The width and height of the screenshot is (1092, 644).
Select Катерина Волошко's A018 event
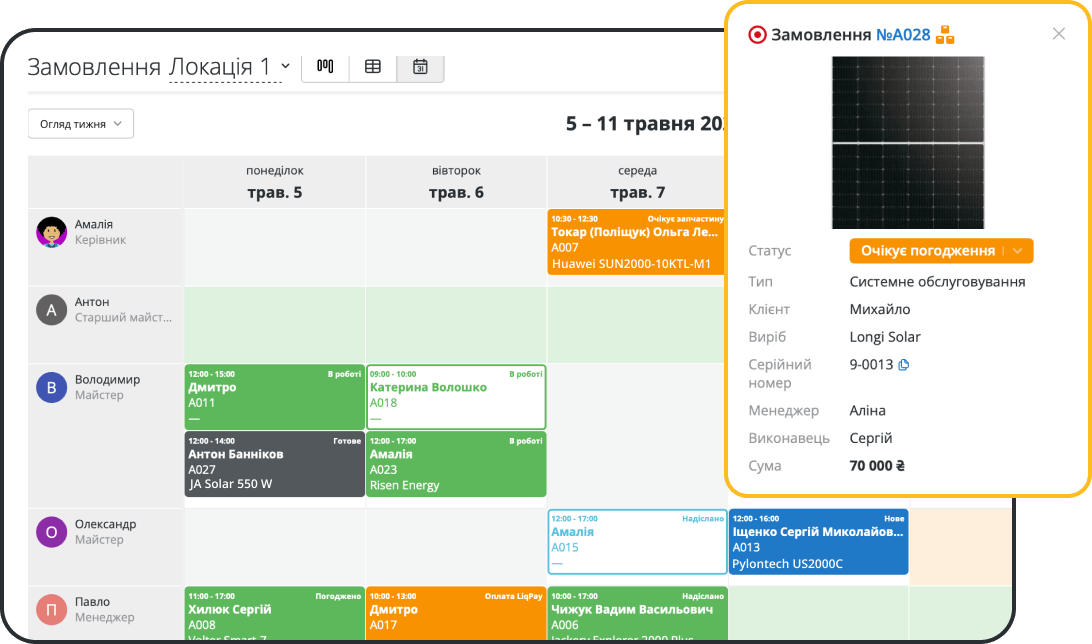[x=456, y=396]
